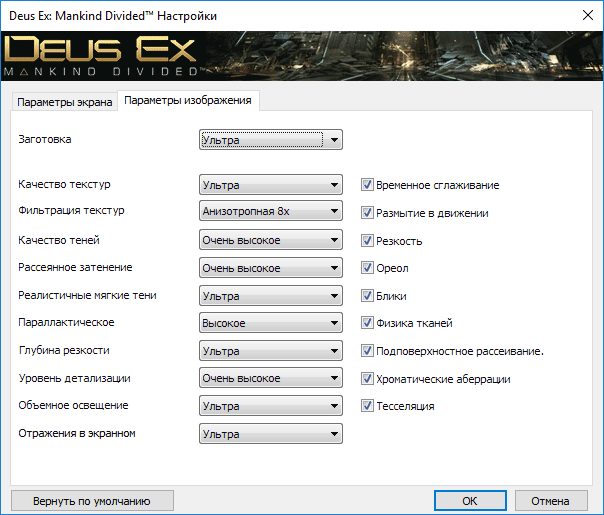Open the Объемное освещение dropdown
Screen dimensions: 604x515
coord(271,406)
